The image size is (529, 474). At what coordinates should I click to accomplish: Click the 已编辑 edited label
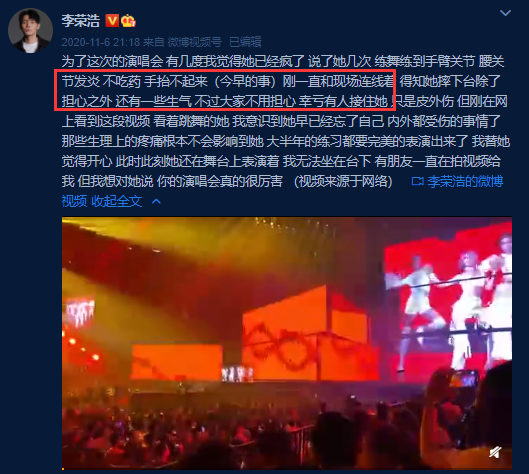(245, 42)
